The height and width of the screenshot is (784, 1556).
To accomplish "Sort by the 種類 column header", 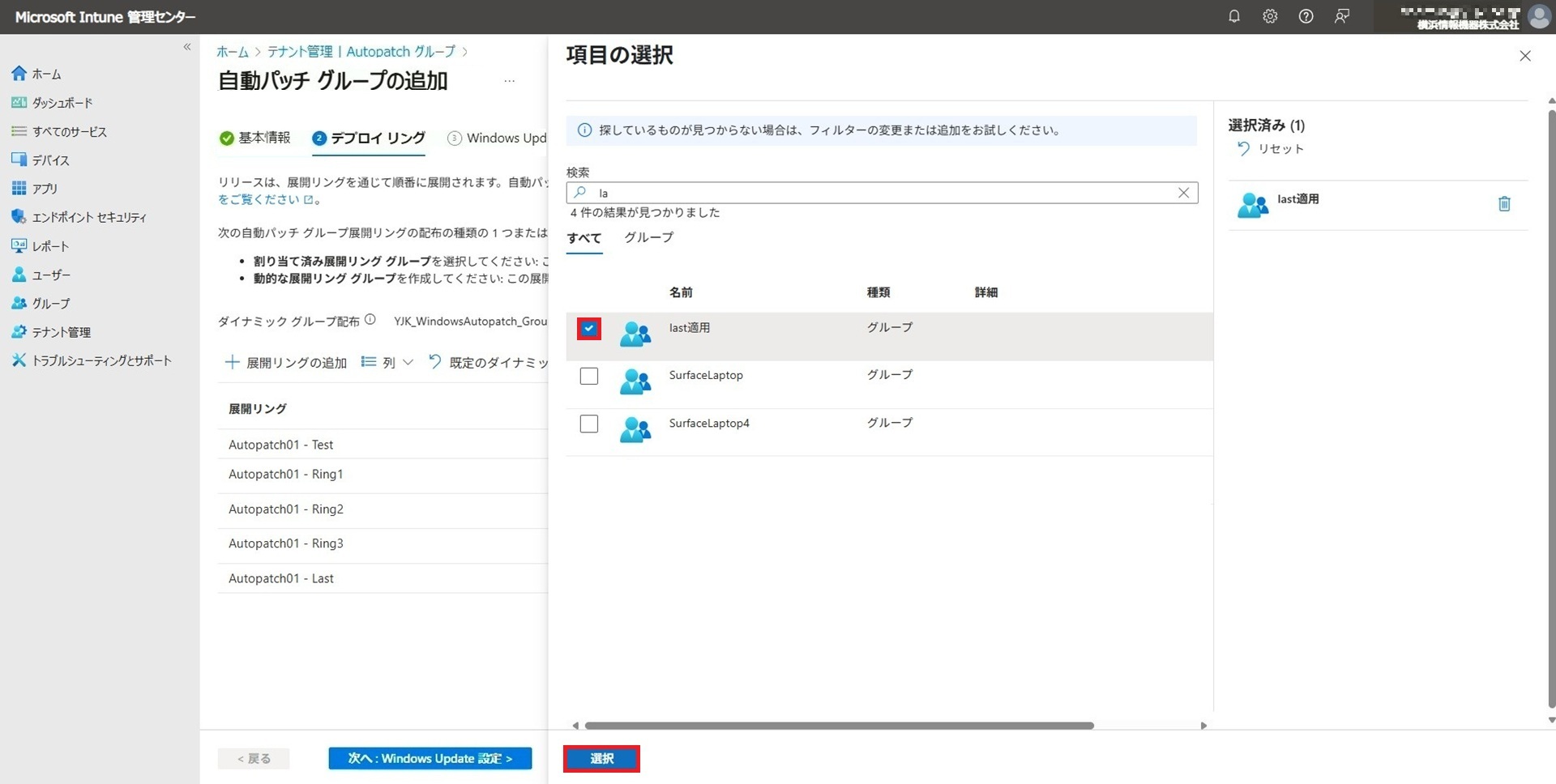I will pos(878,292).
